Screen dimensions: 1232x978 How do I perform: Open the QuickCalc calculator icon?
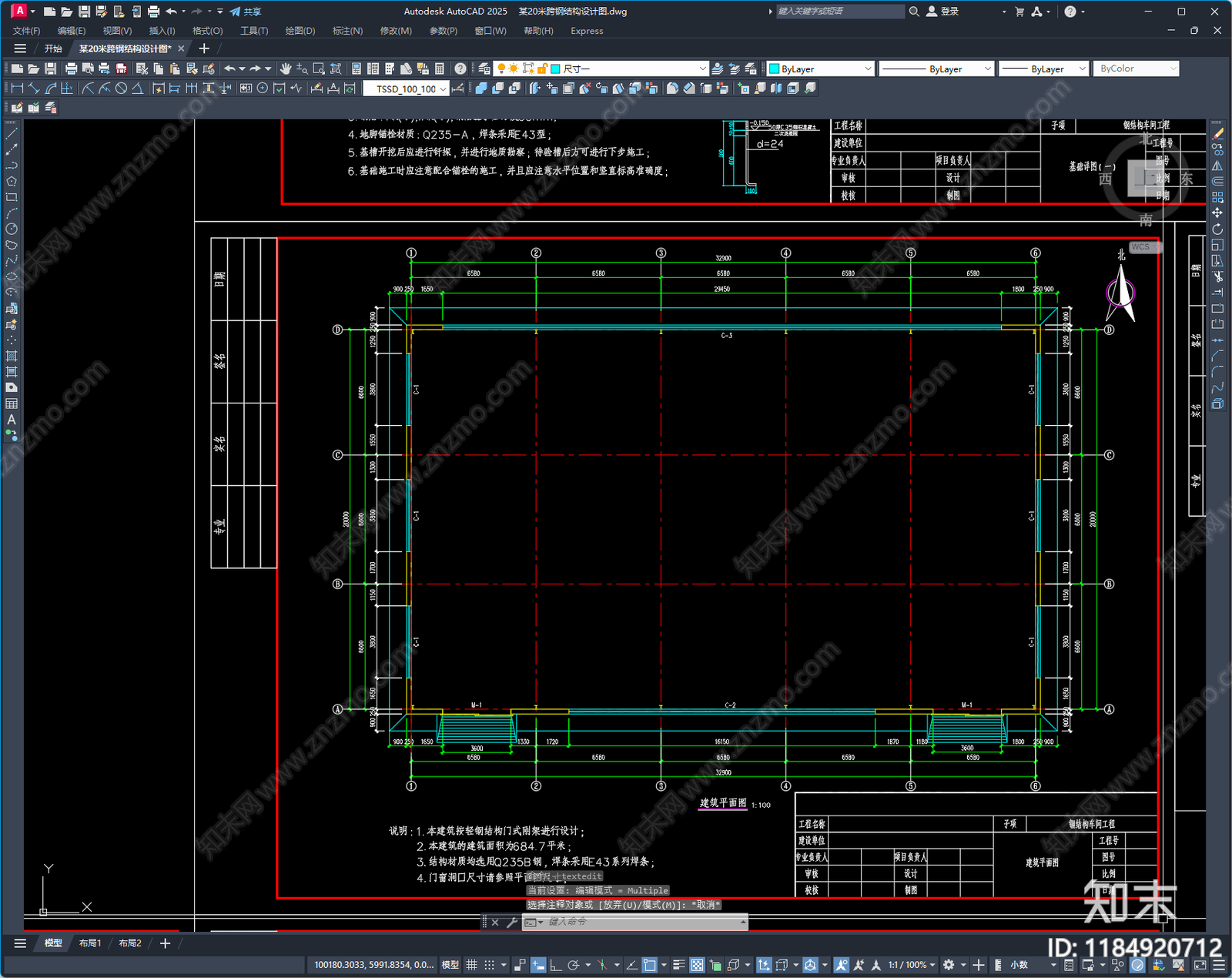coord(440,69)
